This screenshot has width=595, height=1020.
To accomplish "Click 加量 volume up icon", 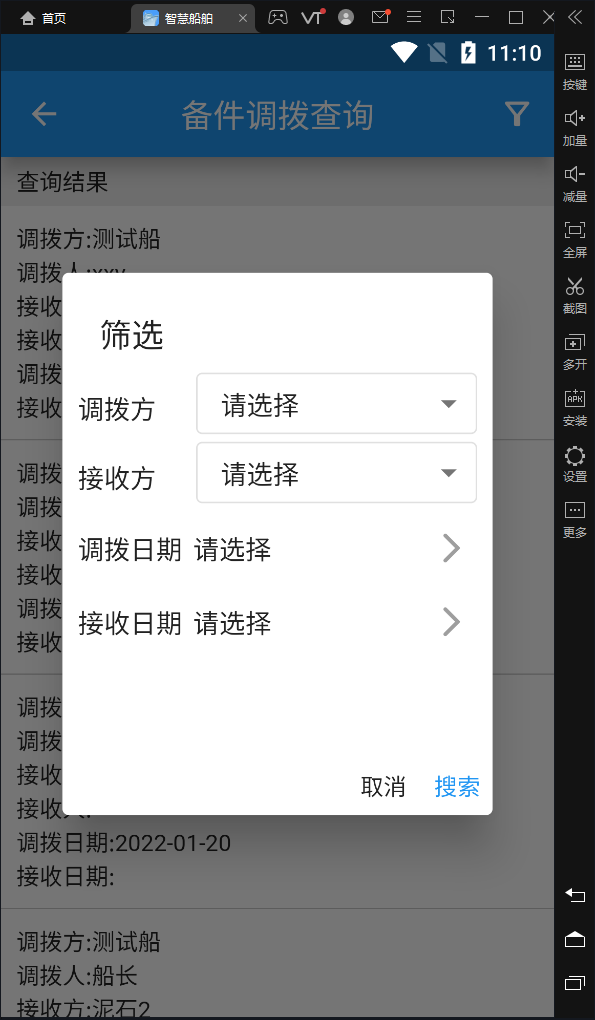I will point(575,128).
